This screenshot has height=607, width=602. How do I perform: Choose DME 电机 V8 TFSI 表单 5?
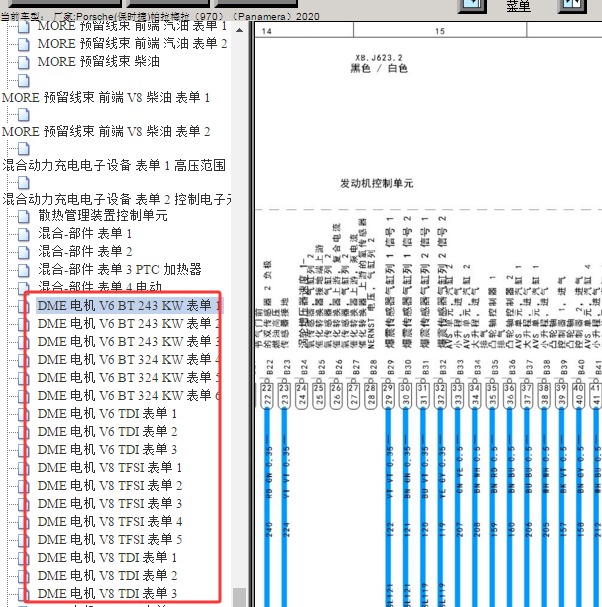click(x=110, y=539)
